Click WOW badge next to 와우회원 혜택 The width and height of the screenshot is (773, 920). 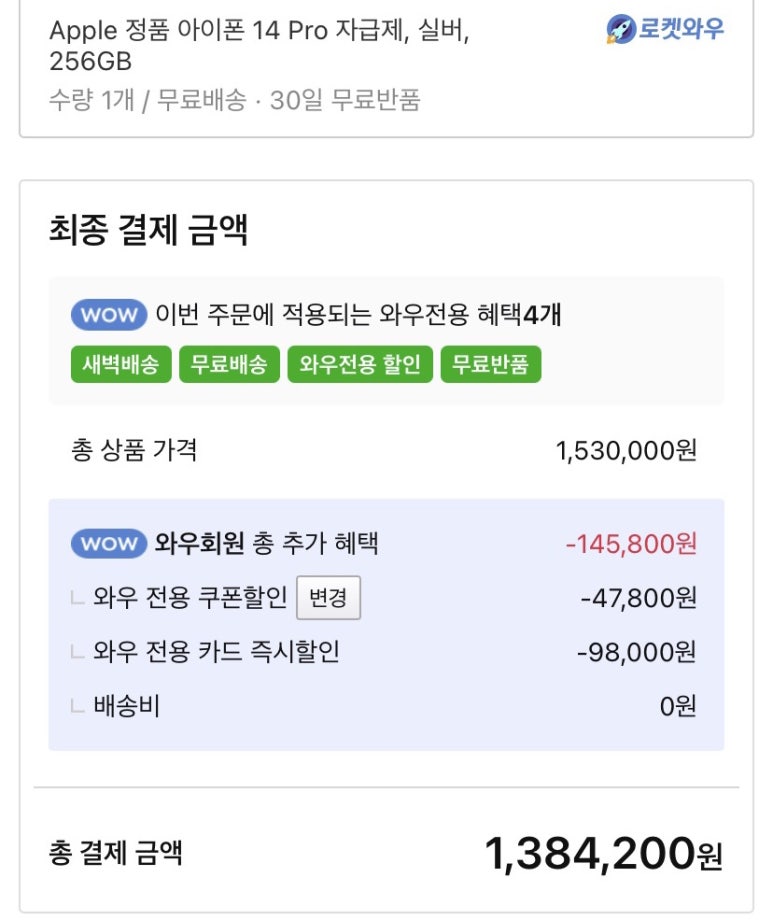point(109,543)
